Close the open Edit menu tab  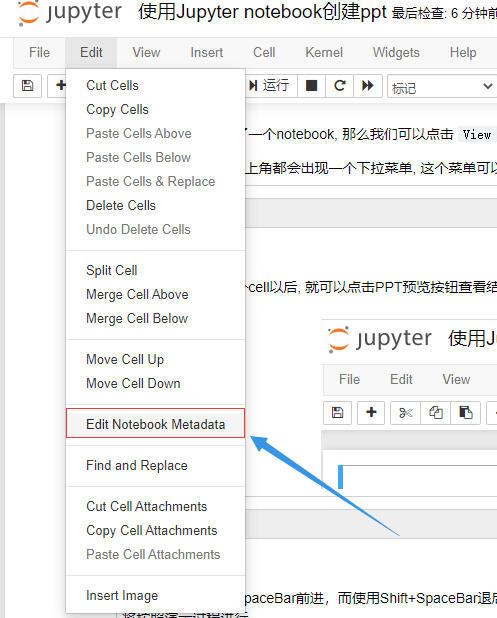(x=91, y=52)
